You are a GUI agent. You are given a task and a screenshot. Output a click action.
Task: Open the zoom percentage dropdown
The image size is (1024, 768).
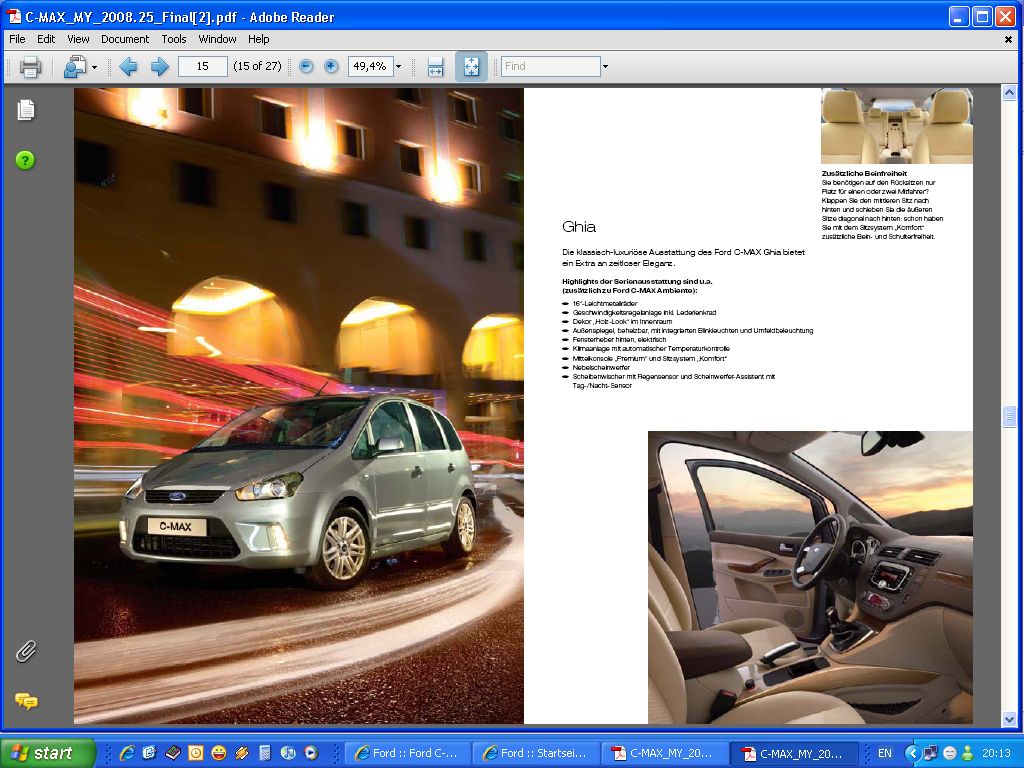pyautogui.click(x=398, y=67)
